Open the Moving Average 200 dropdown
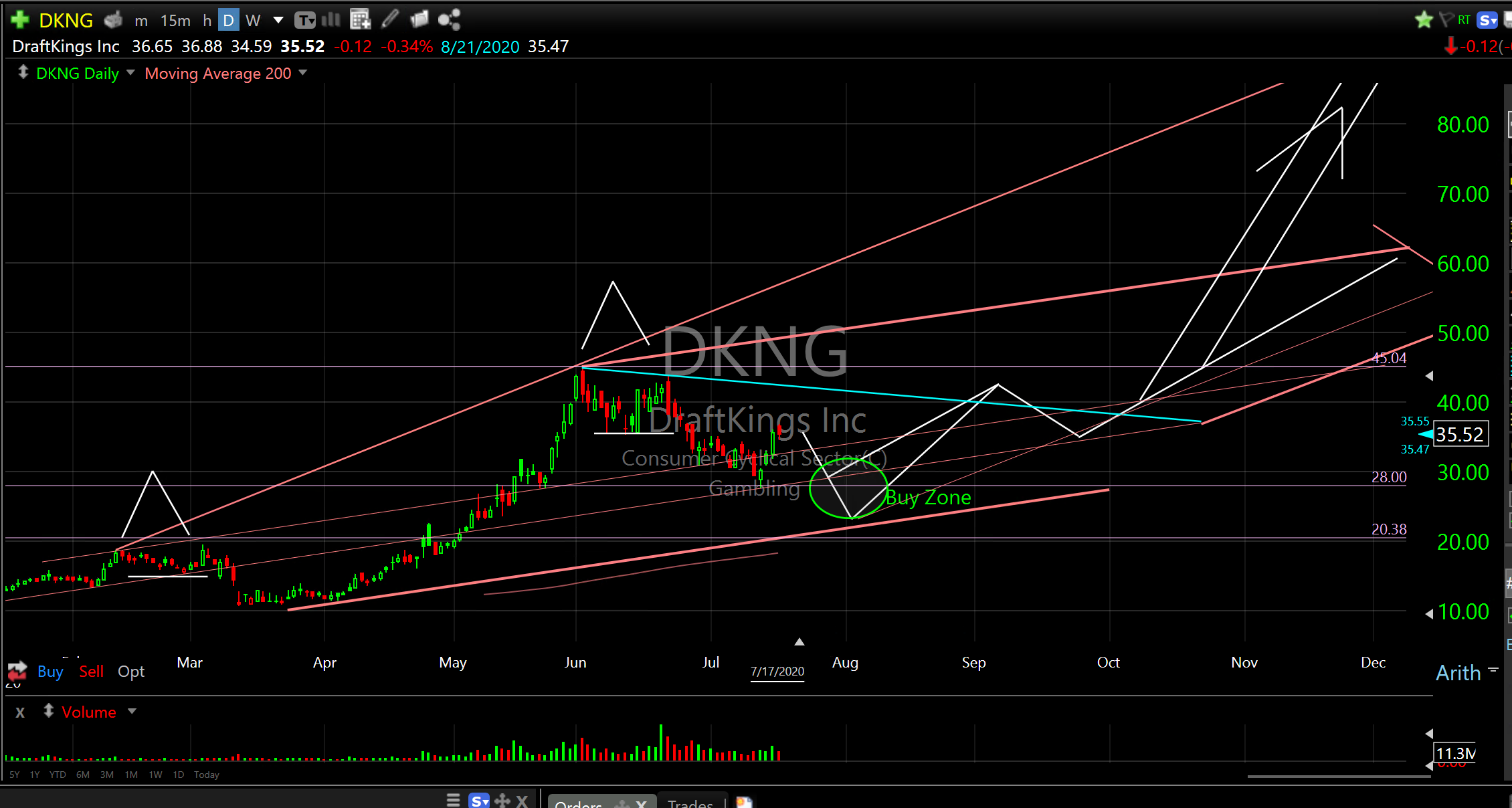Viewport: 1512px width, 808px height. pos(303,72)
